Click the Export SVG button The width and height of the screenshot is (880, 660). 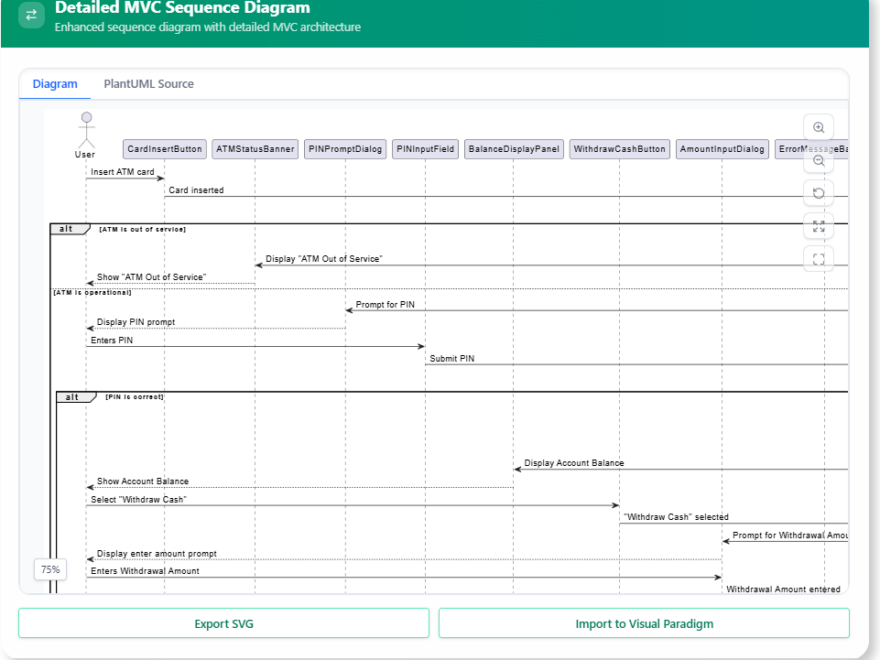(224, 623)
